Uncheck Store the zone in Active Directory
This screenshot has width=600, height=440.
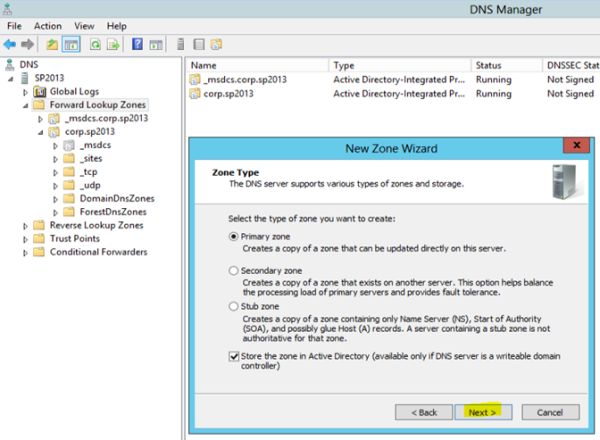click(234, 356)
